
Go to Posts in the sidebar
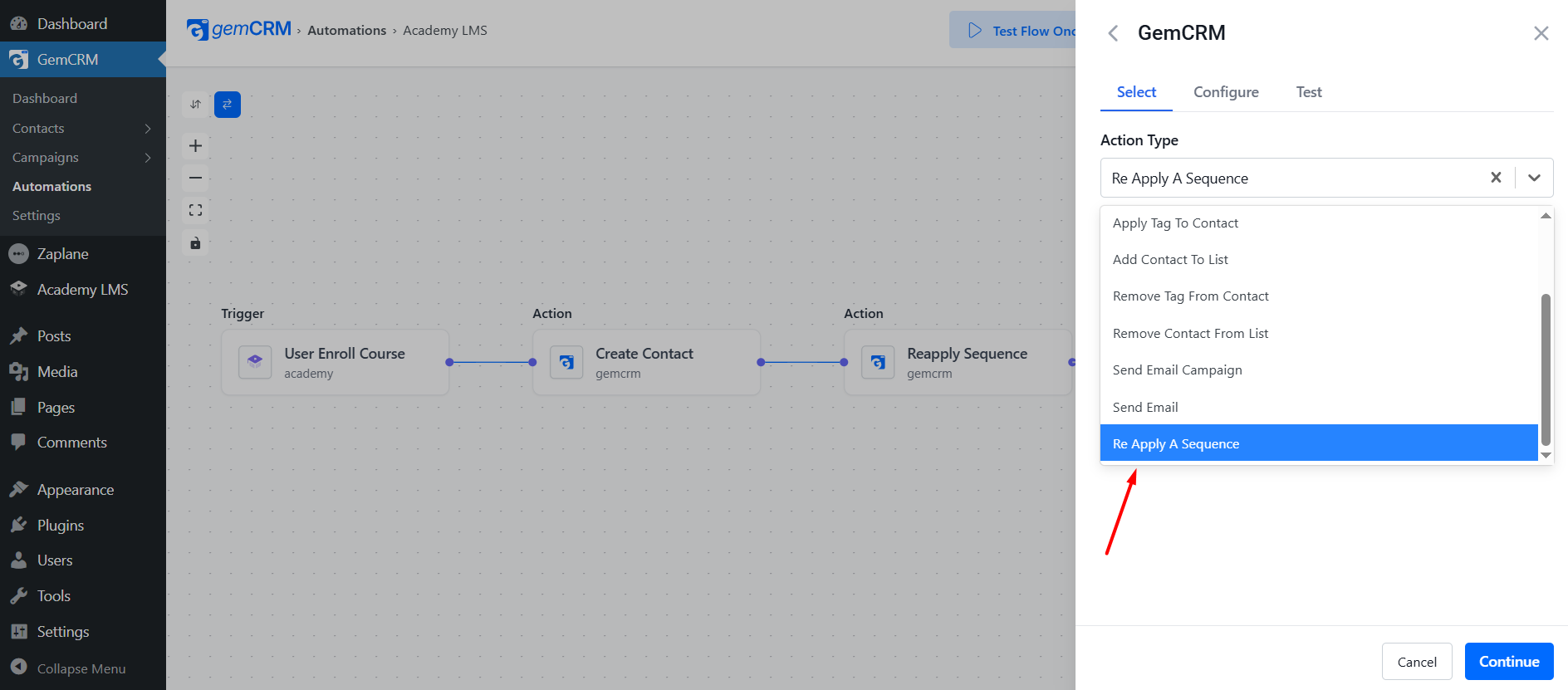pos(83,336)
